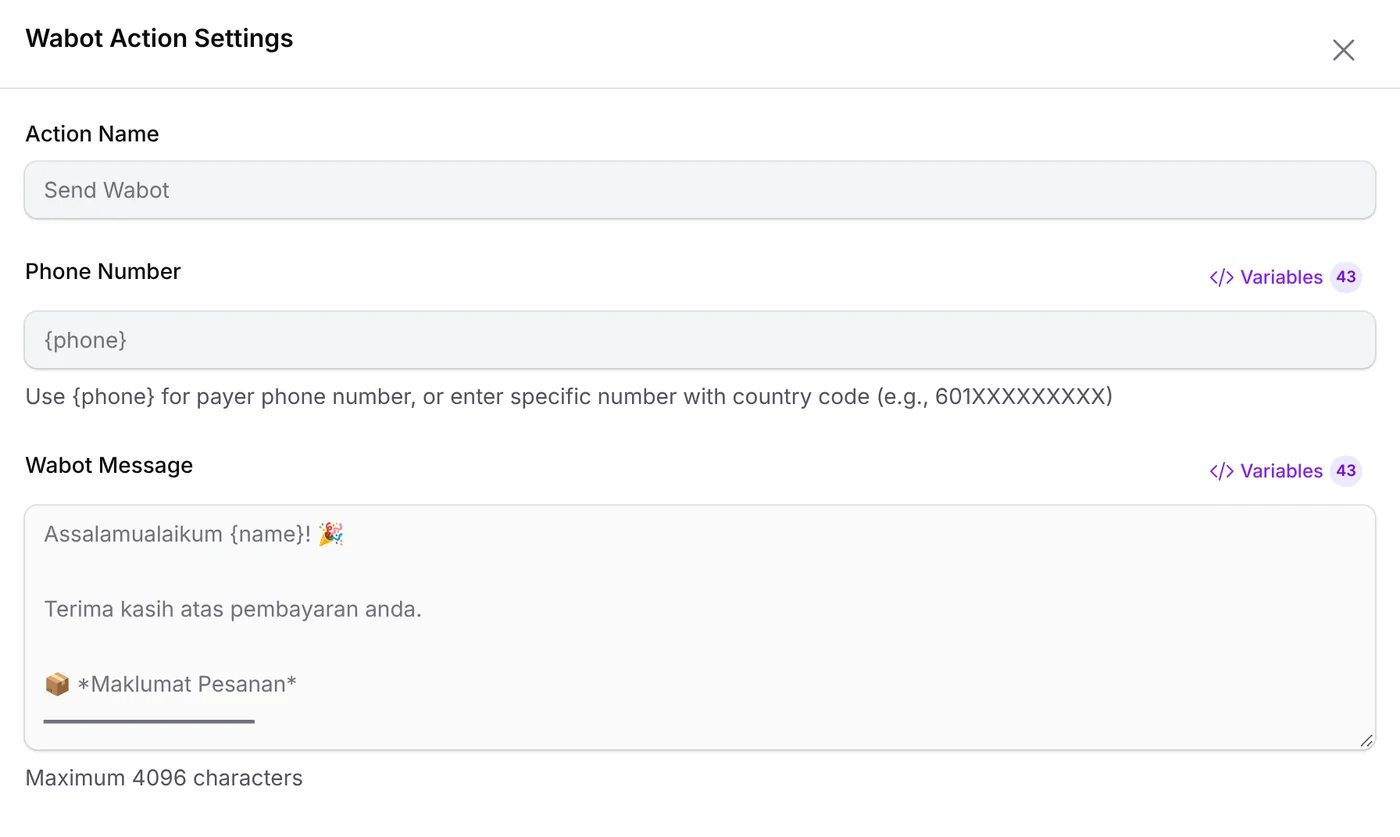Click the "Maximum 4096 characters" hint
Screen dimensions: 1400x837
click(164, 778)
